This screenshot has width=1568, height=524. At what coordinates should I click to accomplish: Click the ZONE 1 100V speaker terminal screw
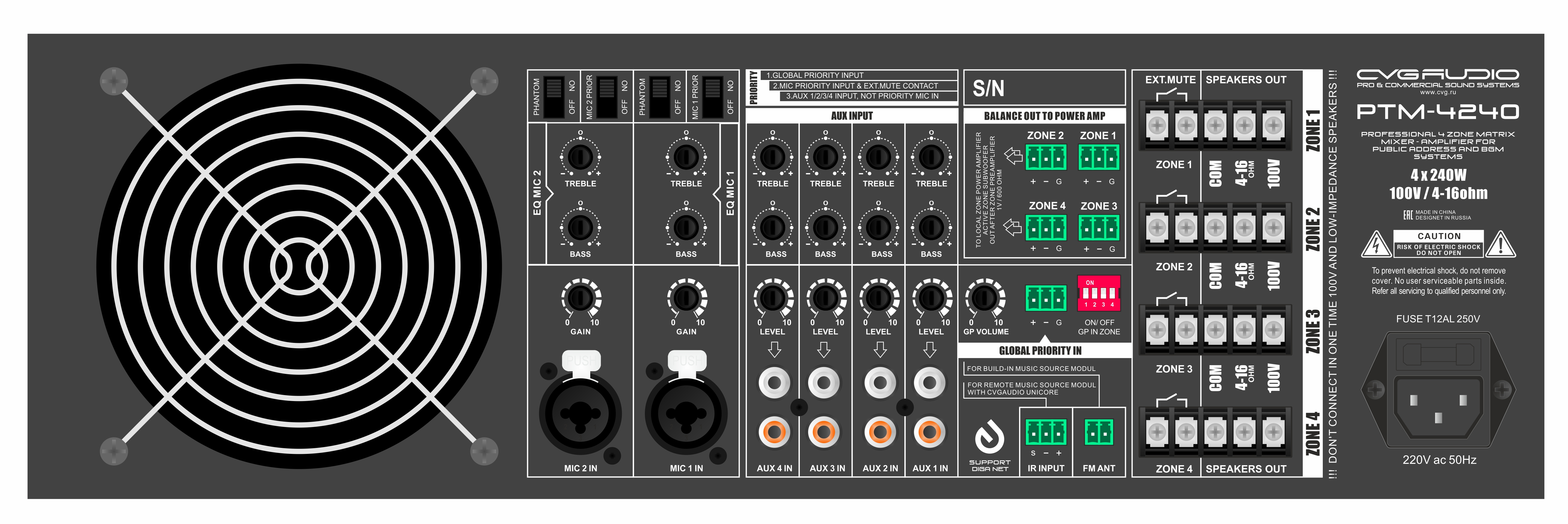1274,125
